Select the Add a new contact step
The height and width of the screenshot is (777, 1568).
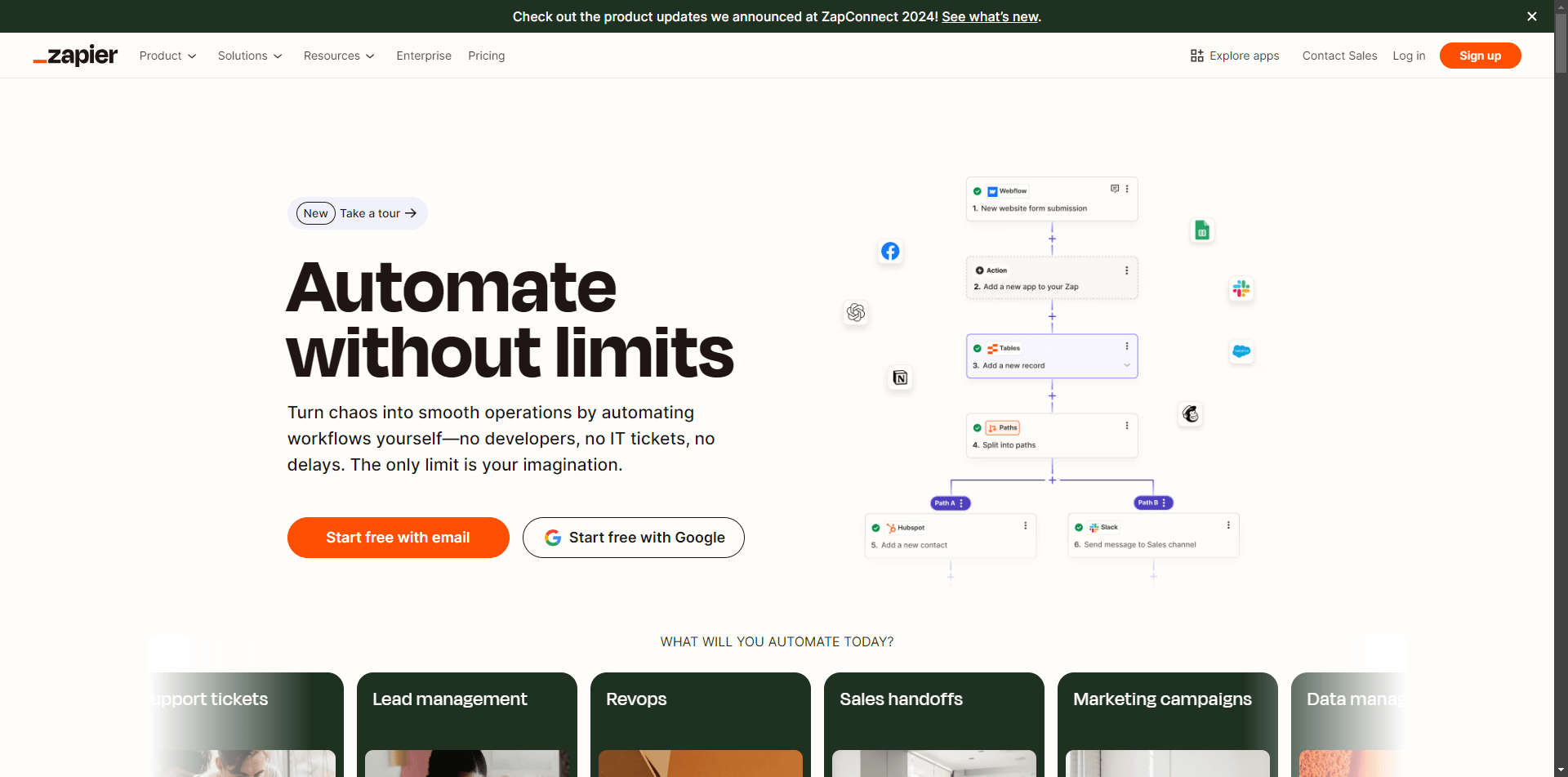pos(951,535)
